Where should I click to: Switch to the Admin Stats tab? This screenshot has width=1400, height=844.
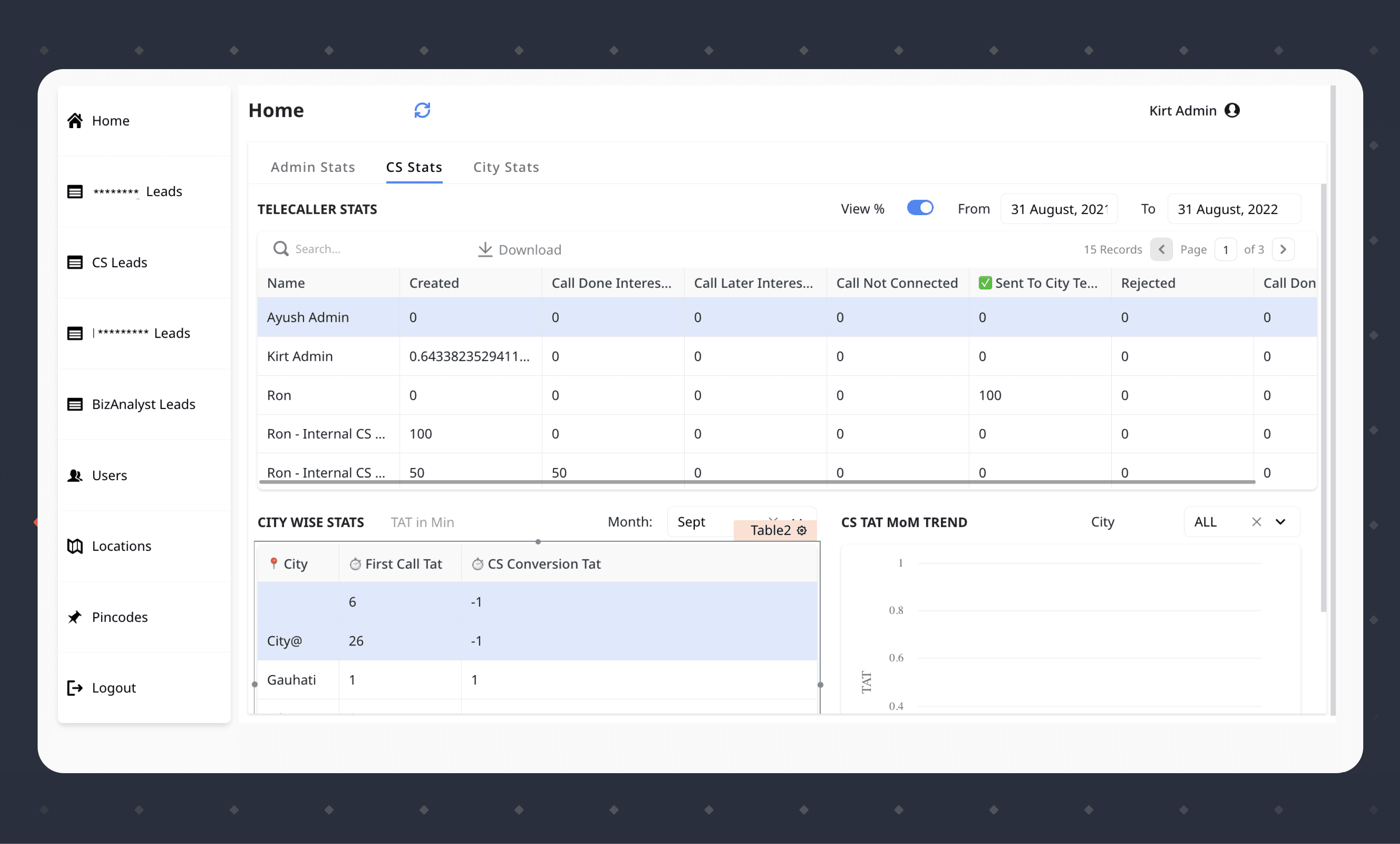312,167
